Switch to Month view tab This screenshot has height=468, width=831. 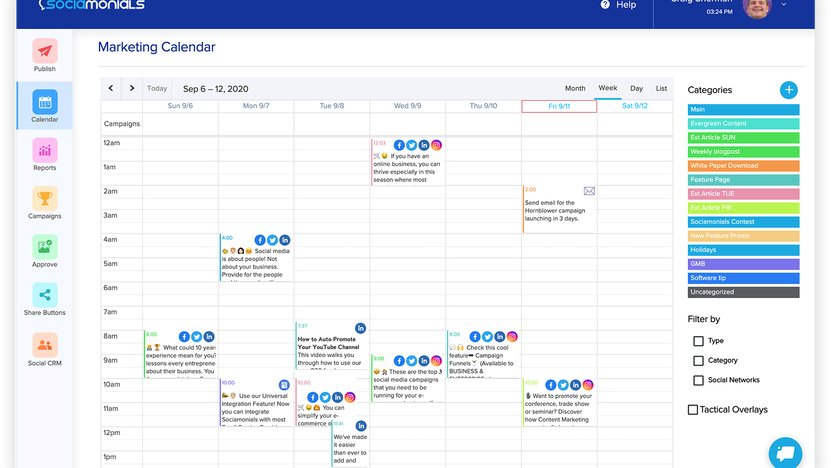click(x=575, y=88)
